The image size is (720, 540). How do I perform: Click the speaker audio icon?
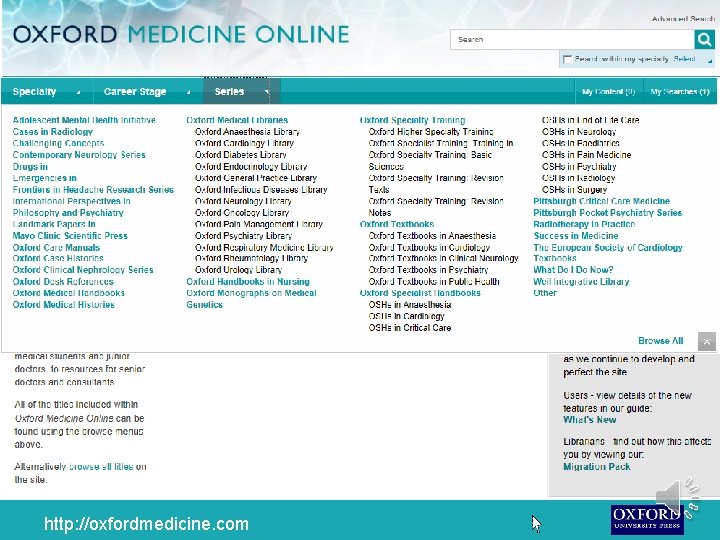point(678,497)
